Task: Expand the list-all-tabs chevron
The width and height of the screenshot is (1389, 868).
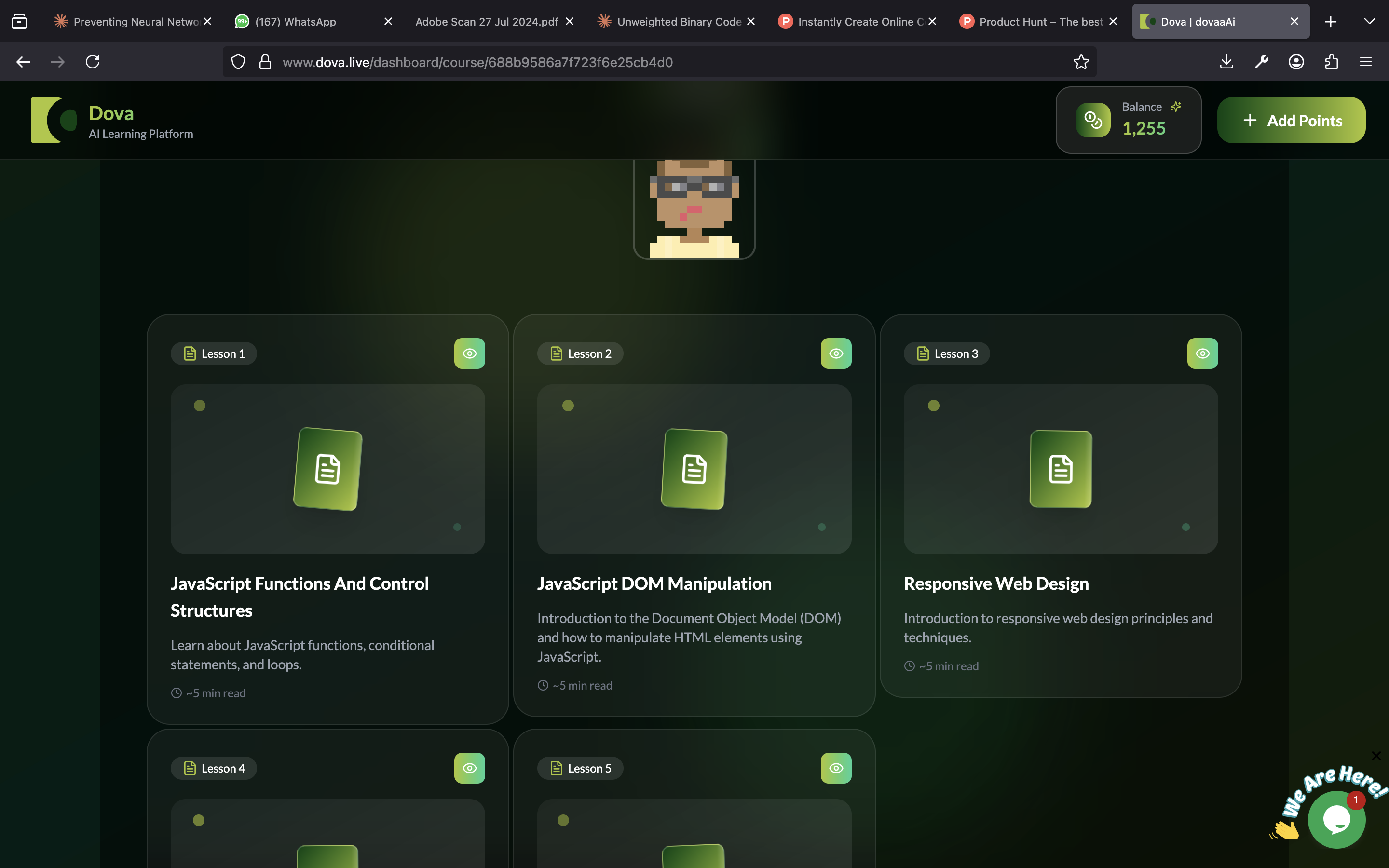Action: pyautogui.click(x=1369, y=22)
